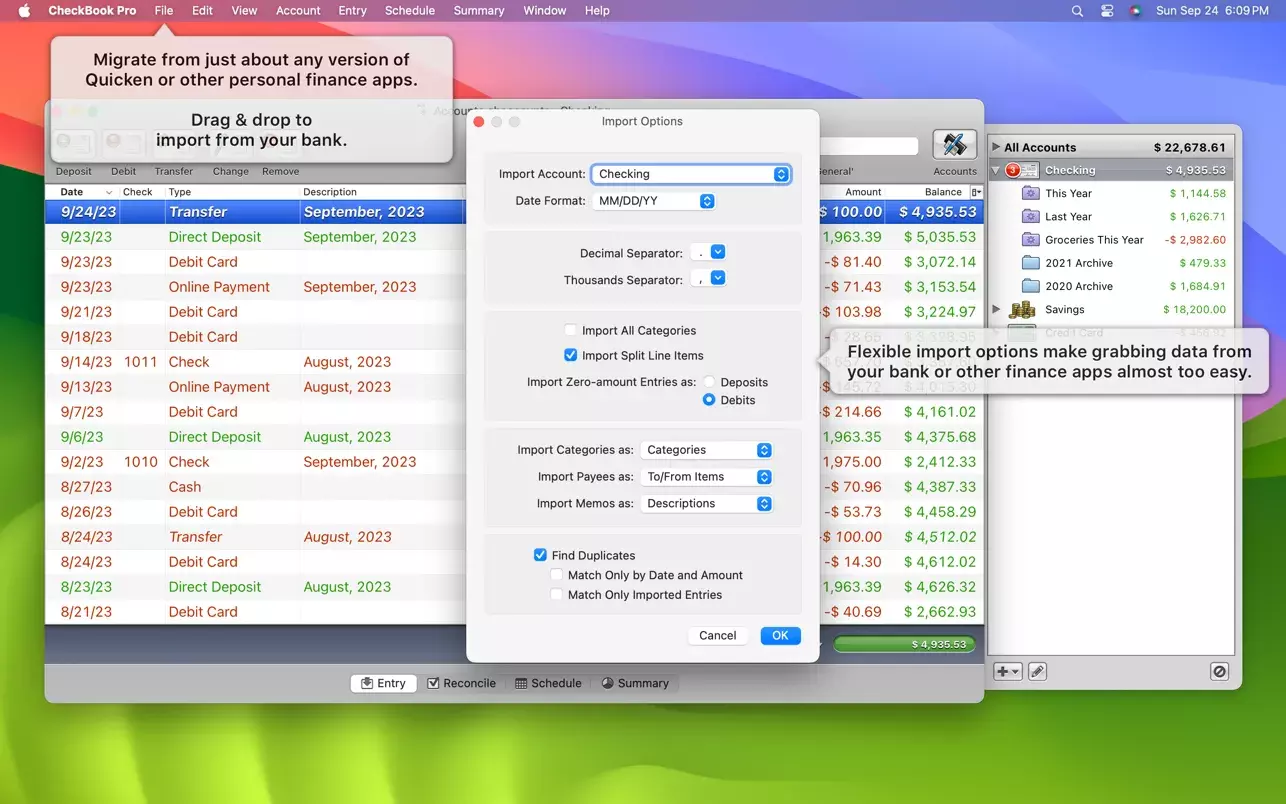Select the 9/14/23 check 1011 row
Image resolution: width=1286 pixels, height=804 pixels.
point(255,362)
